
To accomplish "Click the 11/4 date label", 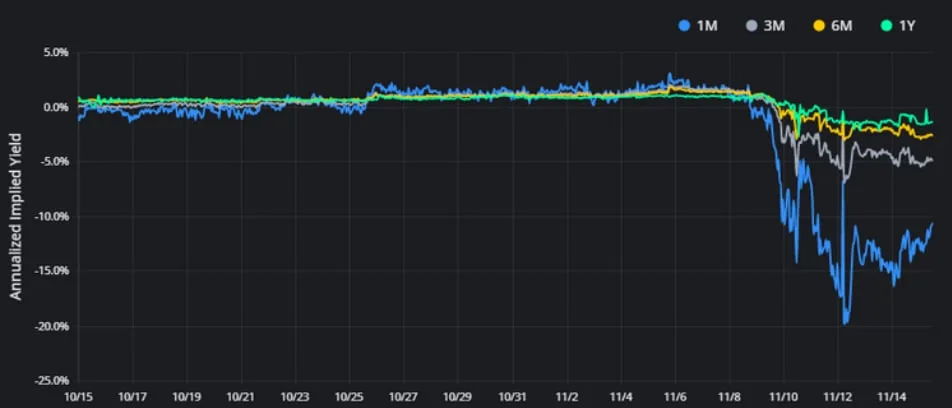I will coord(621,398).
